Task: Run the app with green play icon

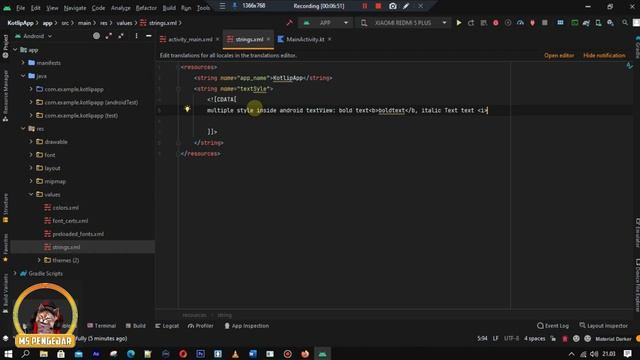Action: pos(459,23)
